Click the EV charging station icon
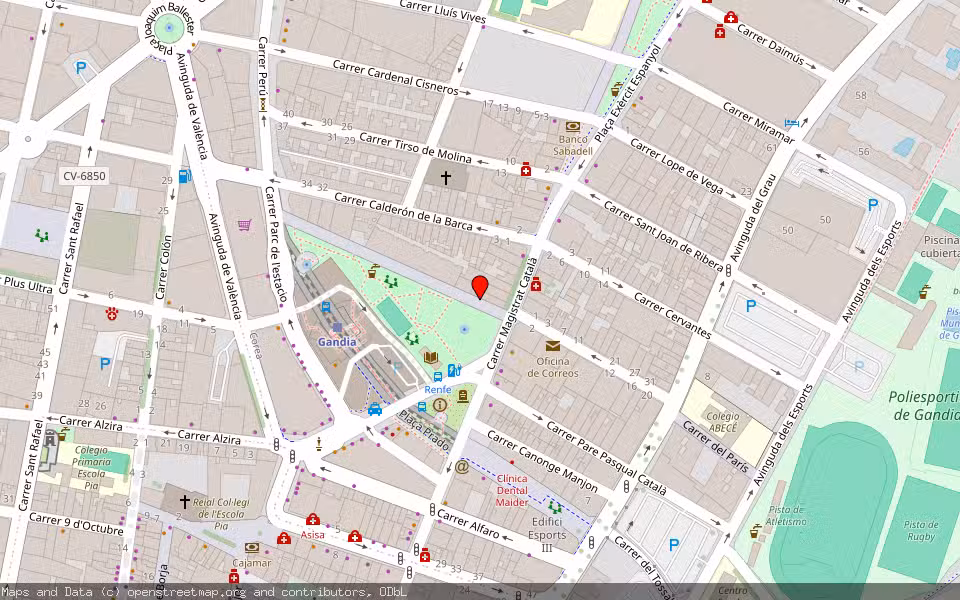 [452, 369]
